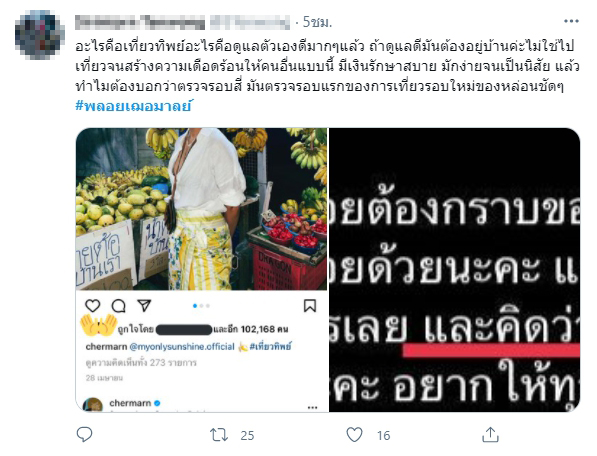Open the share upload icon
Viewport: 597px width, 456px height.
click(490, 434)
